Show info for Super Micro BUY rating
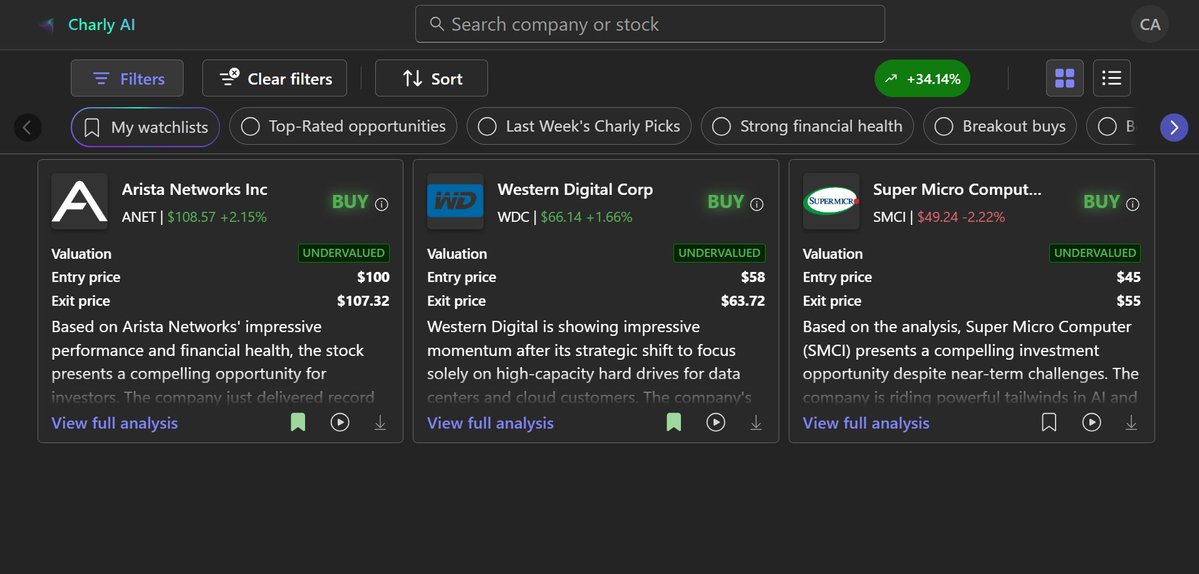The height and width of the screenshot is (574, 1199). point(1133,204)
